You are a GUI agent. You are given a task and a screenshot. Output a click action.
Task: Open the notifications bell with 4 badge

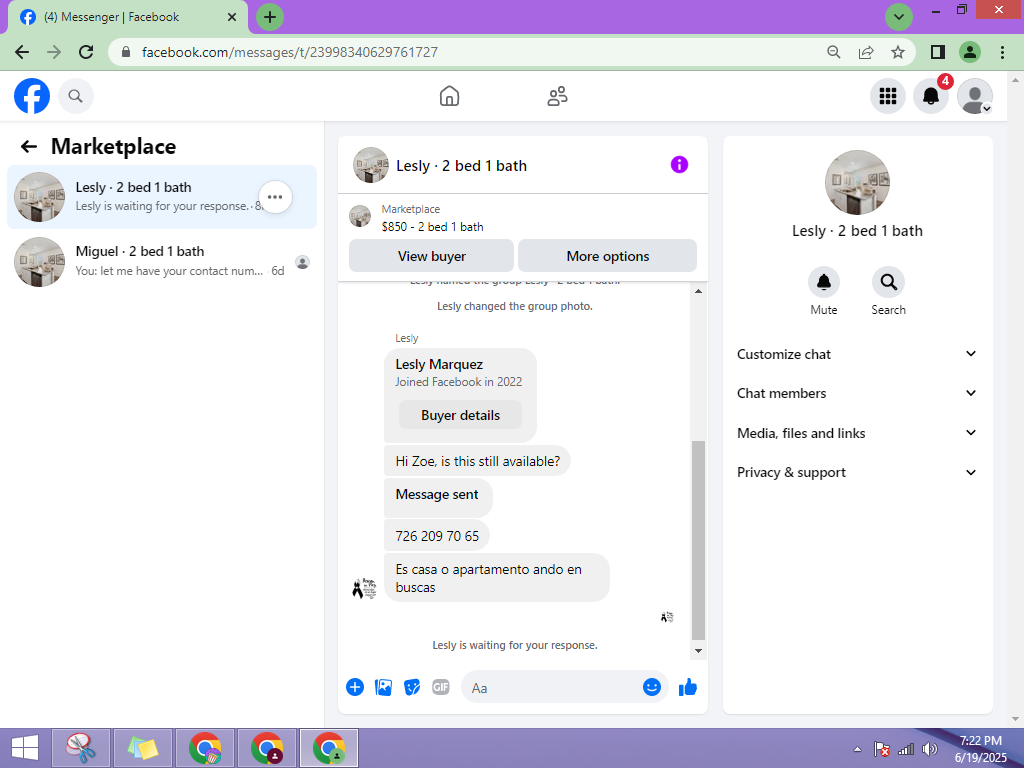pyautogui.click(x=931, y=96)
